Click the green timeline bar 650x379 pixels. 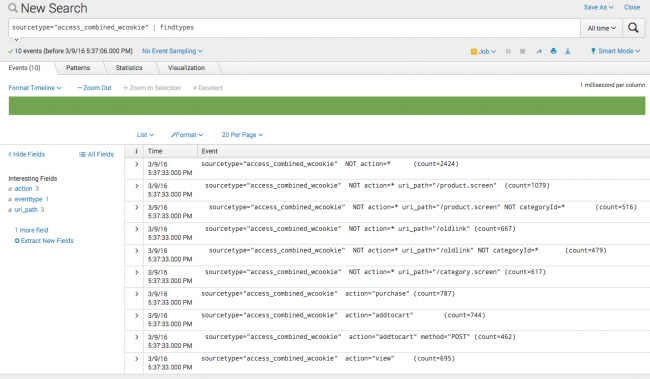point(327,106)
